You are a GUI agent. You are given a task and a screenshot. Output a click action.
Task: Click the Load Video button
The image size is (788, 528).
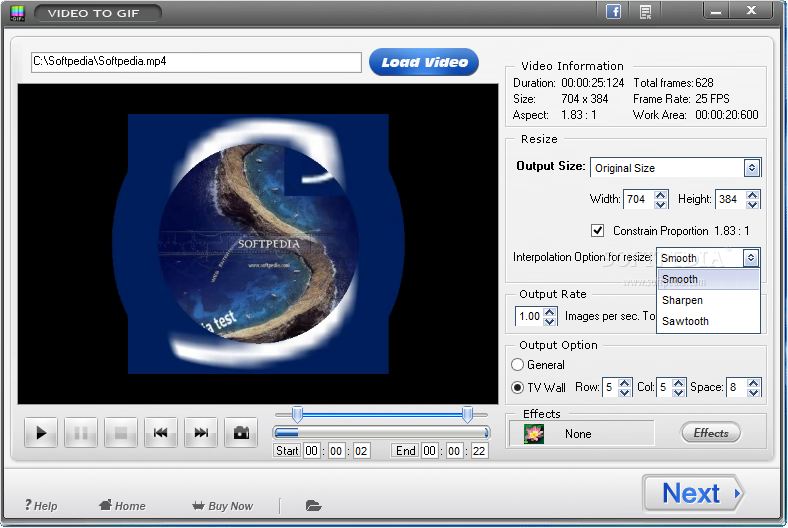(424, 62)
